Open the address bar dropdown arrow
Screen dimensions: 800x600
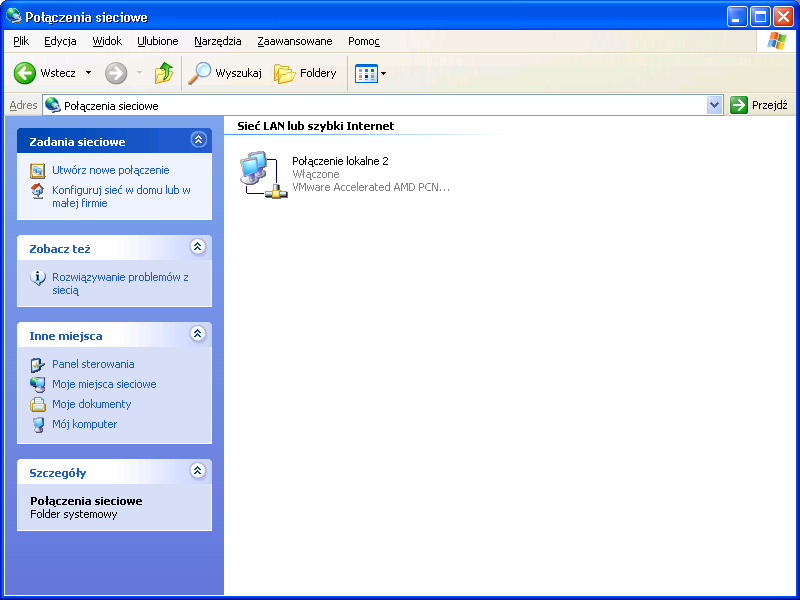click(714, 105)
